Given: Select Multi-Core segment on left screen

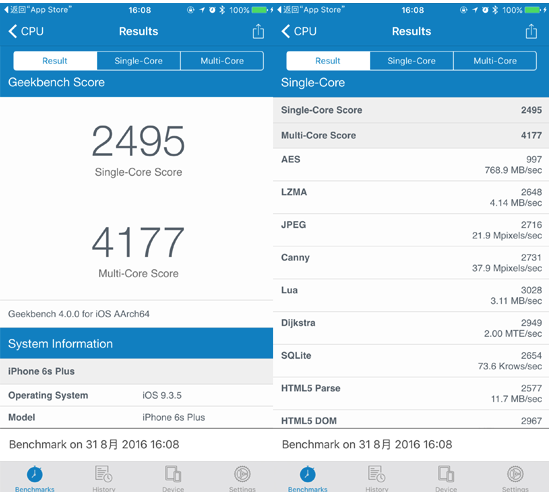Looking at the screenshot, I should coord(222,61).
